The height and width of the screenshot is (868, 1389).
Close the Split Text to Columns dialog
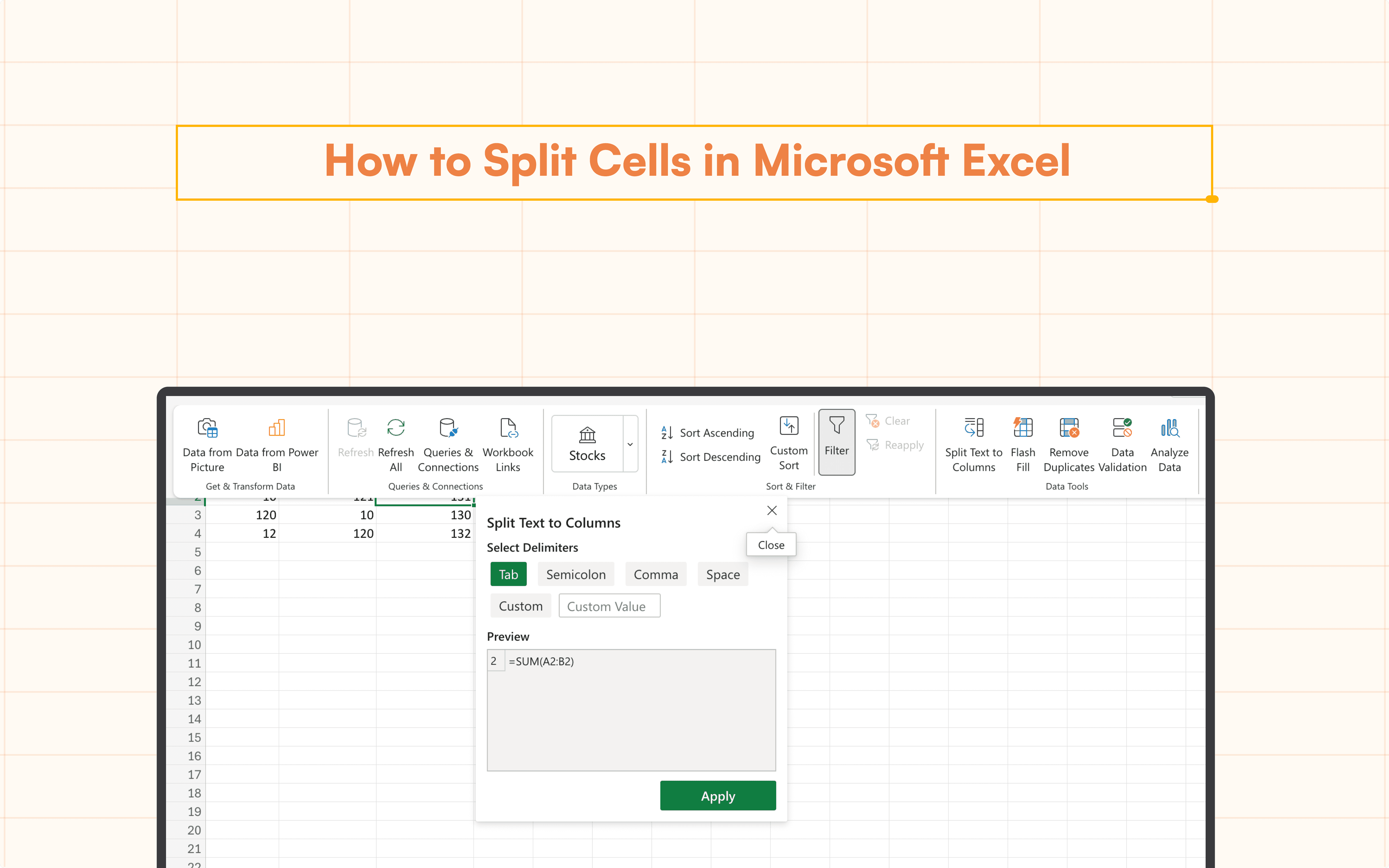click(772, 510)
